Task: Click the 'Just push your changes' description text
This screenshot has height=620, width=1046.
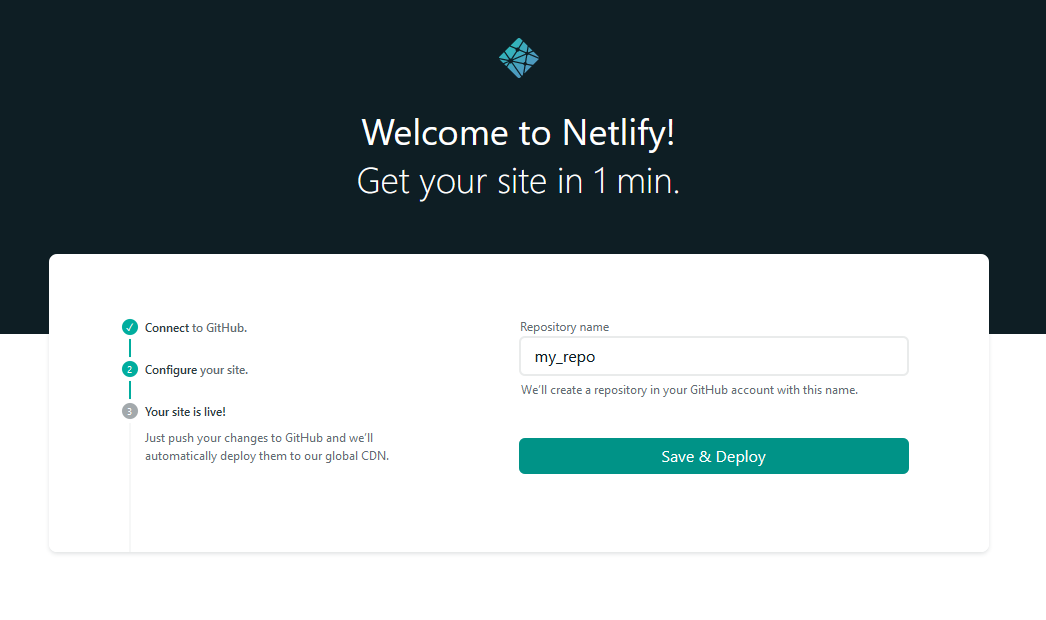Action: tap(266, 447)
